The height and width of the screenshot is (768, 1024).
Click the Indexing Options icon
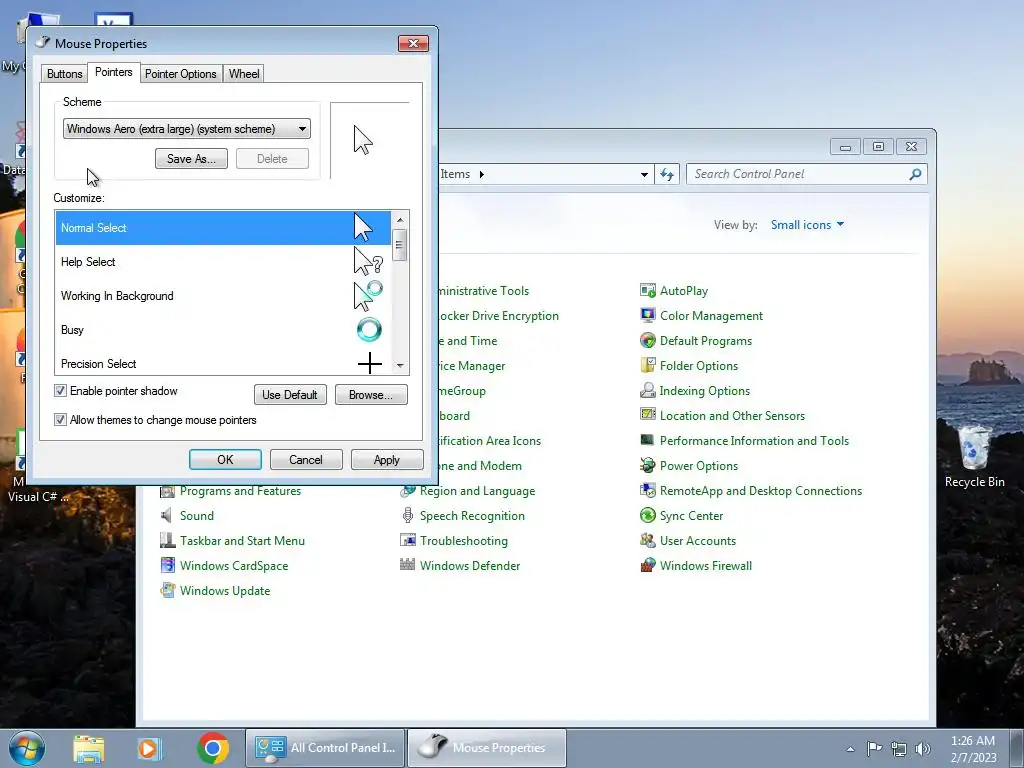point(647,391)
